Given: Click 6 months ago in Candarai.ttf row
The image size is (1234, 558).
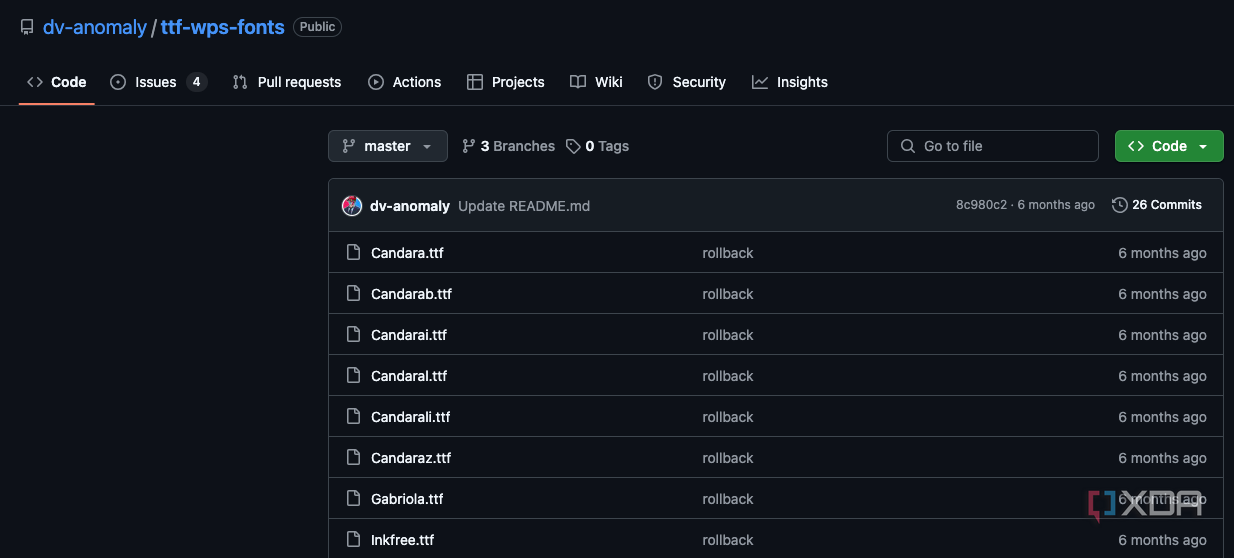Looking at the screenshot, I should 1162,335.
